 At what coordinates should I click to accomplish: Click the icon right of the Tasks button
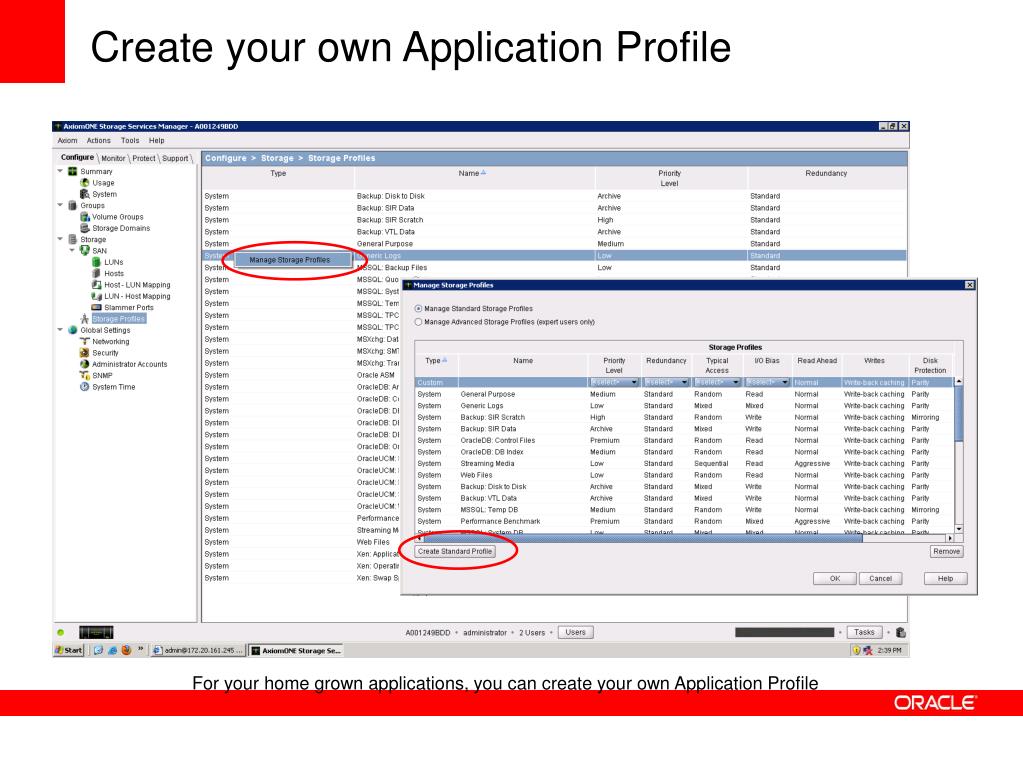pos(901,632)
